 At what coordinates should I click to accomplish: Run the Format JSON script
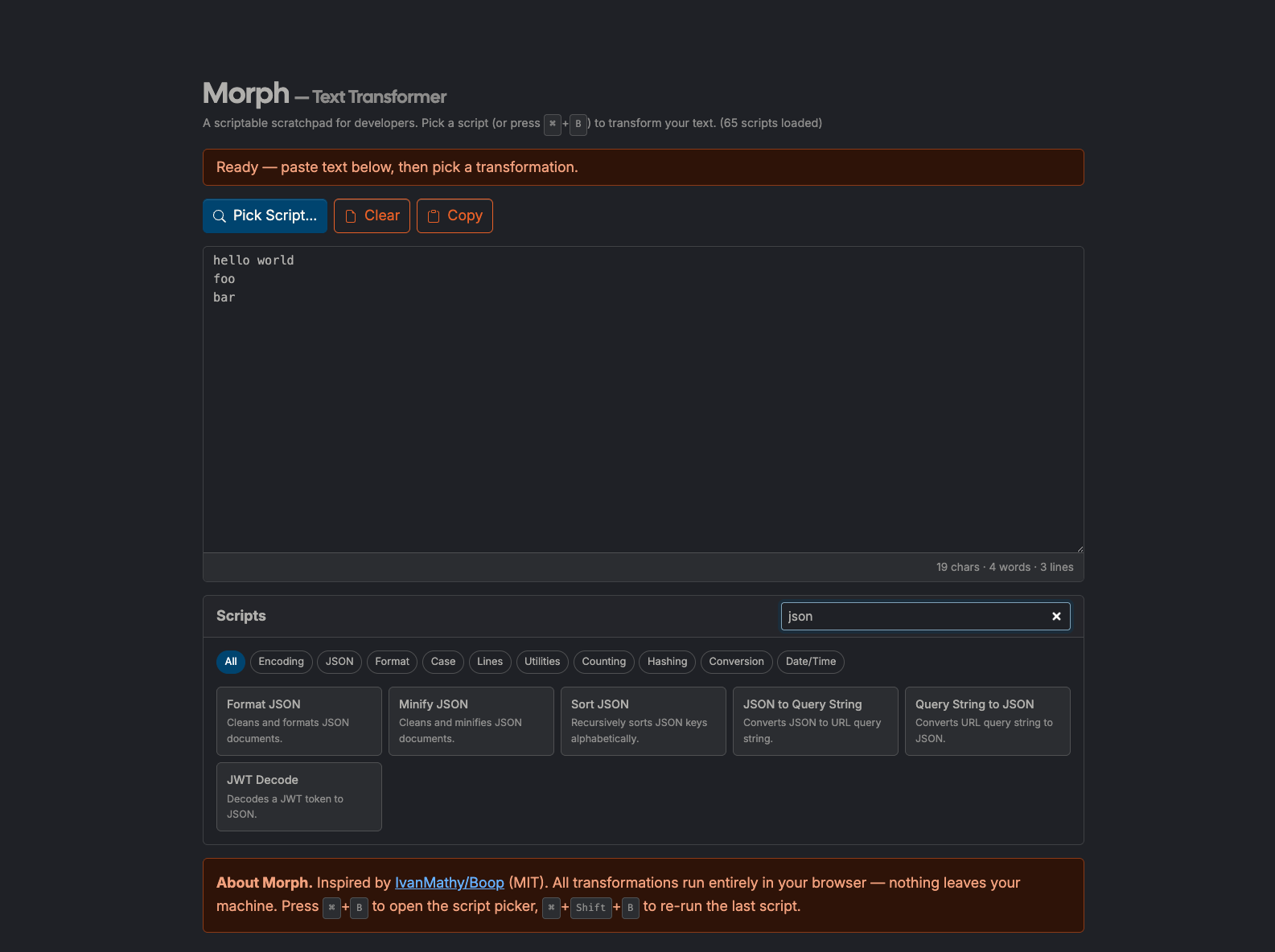tap(299, 721)
